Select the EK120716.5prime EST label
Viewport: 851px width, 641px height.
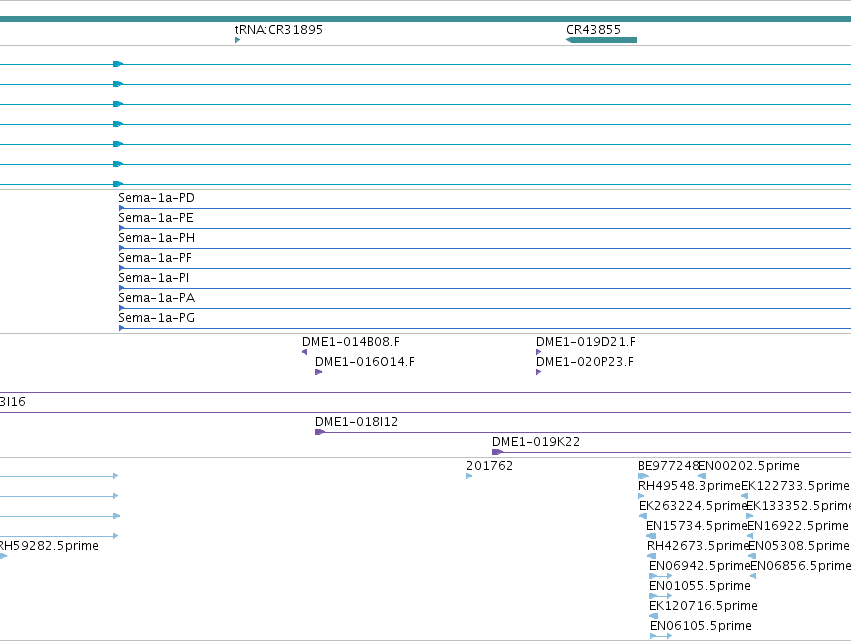[703, 606]
